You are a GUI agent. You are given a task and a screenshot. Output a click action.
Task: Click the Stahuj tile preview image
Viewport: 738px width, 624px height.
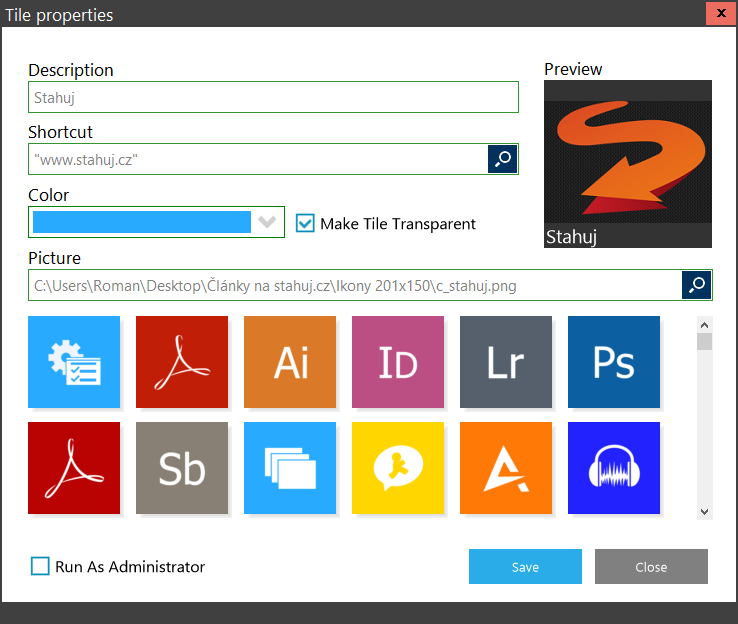point(628,164)
